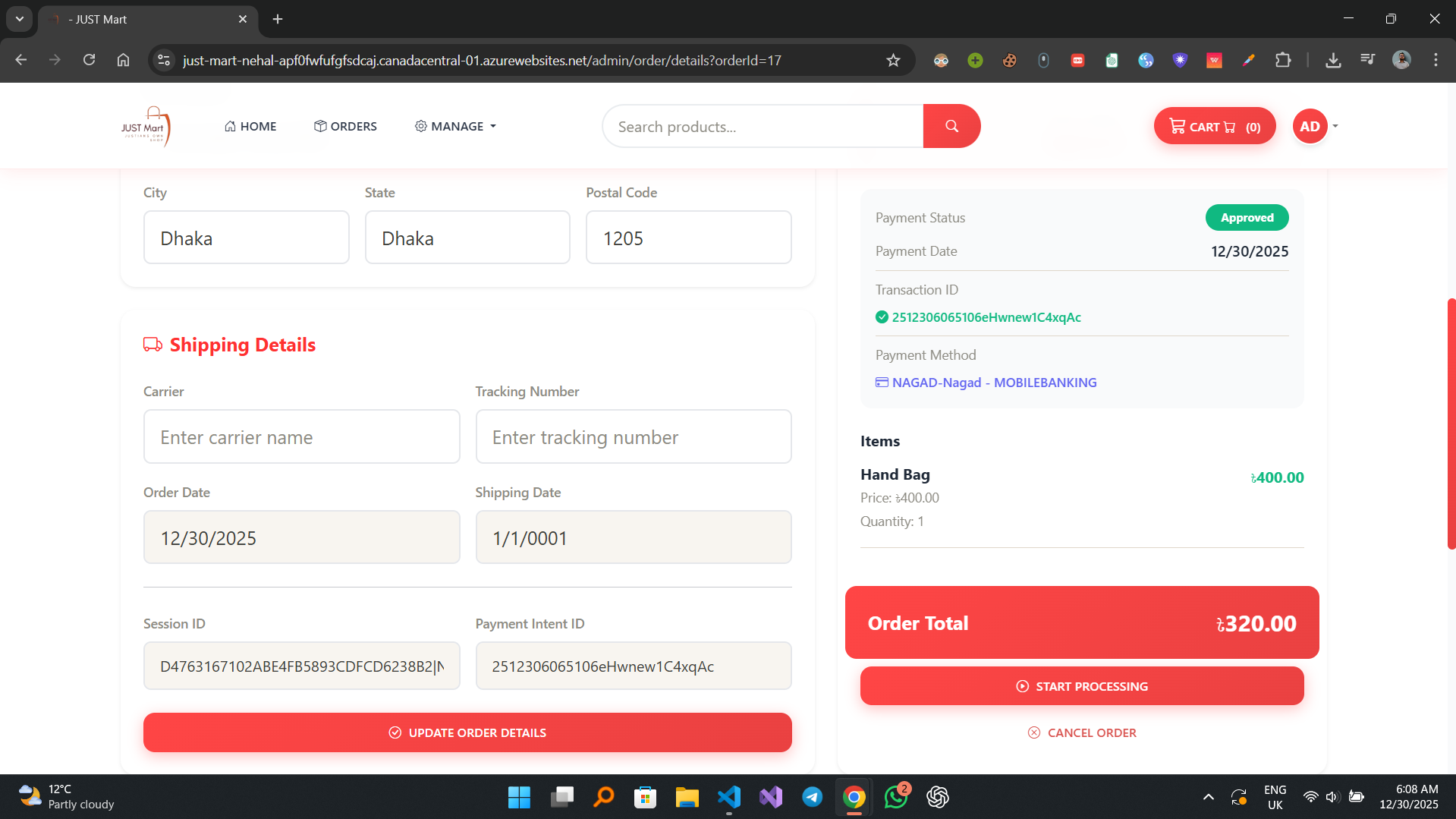Toggle the bookmark star in the address bar
The image size is (1456, 819).
click(894, 60)
